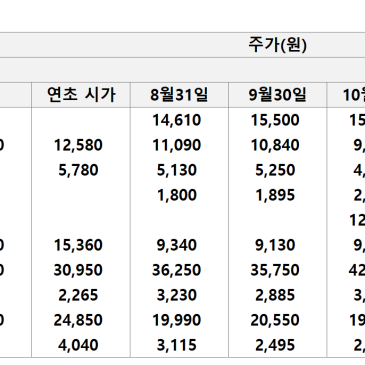Select the cell with value 11,090

[x=179, y=145]
